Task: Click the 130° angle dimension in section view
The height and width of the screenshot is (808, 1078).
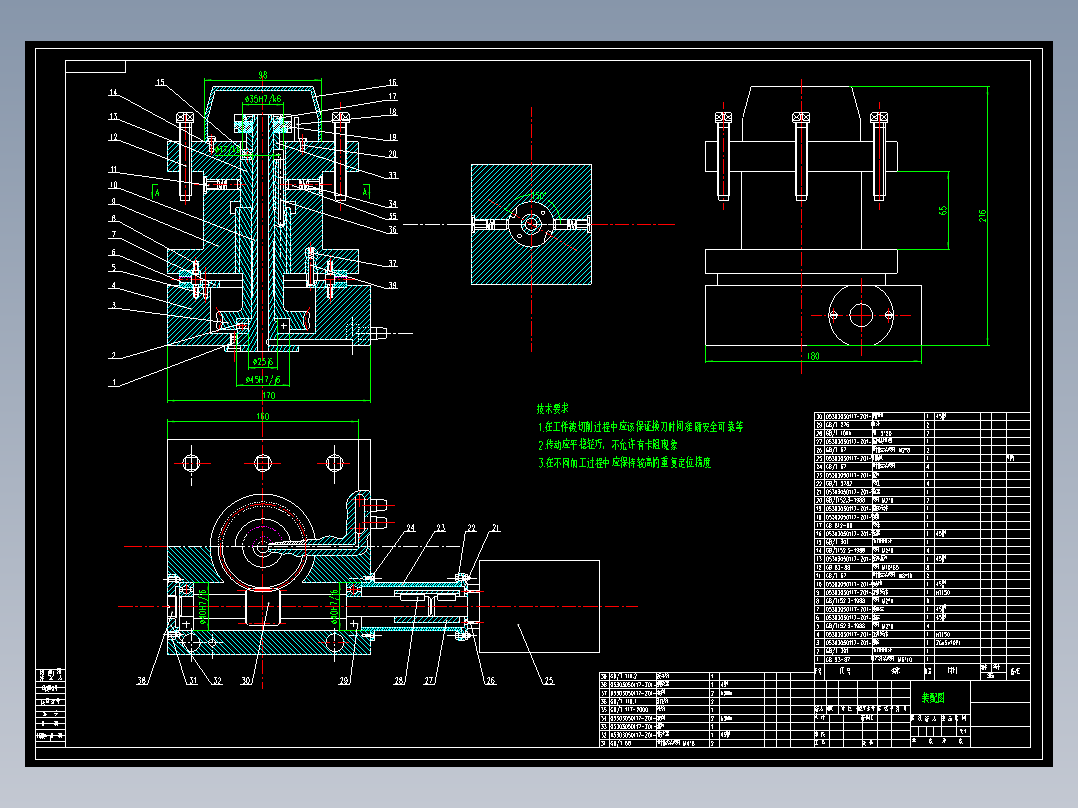Action: pyautogui.click(x=538, y=197)
